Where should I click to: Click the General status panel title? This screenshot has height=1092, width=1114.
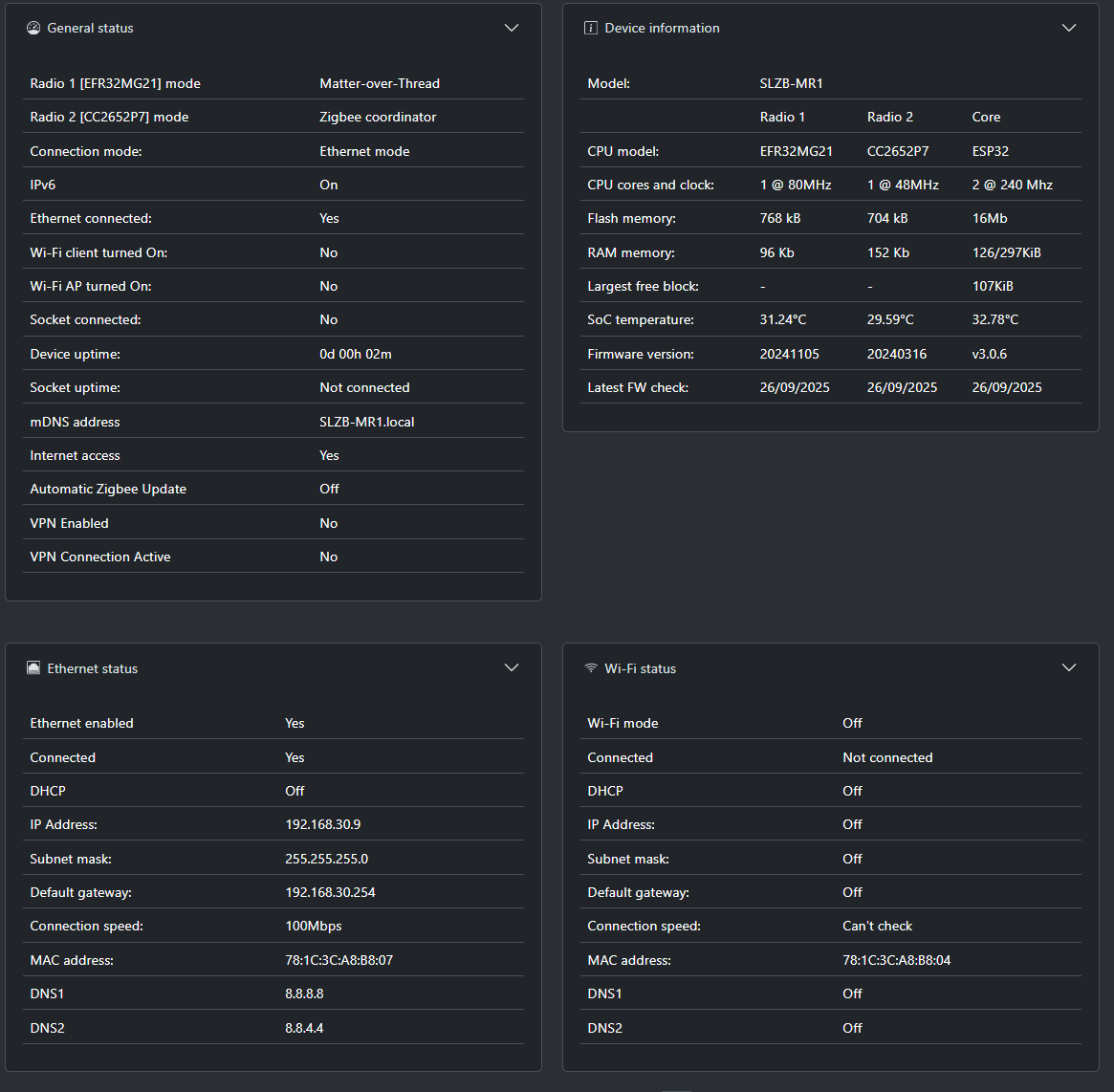coord(91,28)
